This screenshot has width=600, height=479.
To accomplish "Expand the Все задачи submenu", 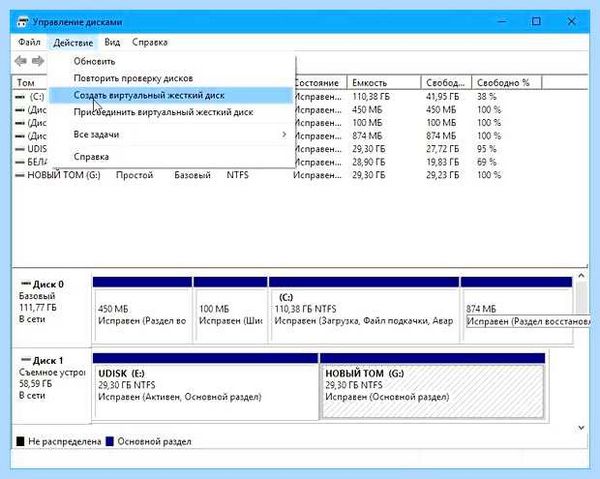I will 171,135.
